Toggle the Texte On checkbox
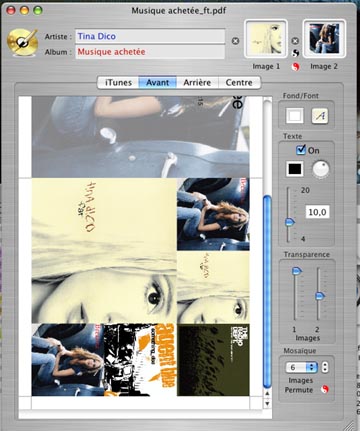360x431 pixels. pyautogui.click(x=301, y=150)
